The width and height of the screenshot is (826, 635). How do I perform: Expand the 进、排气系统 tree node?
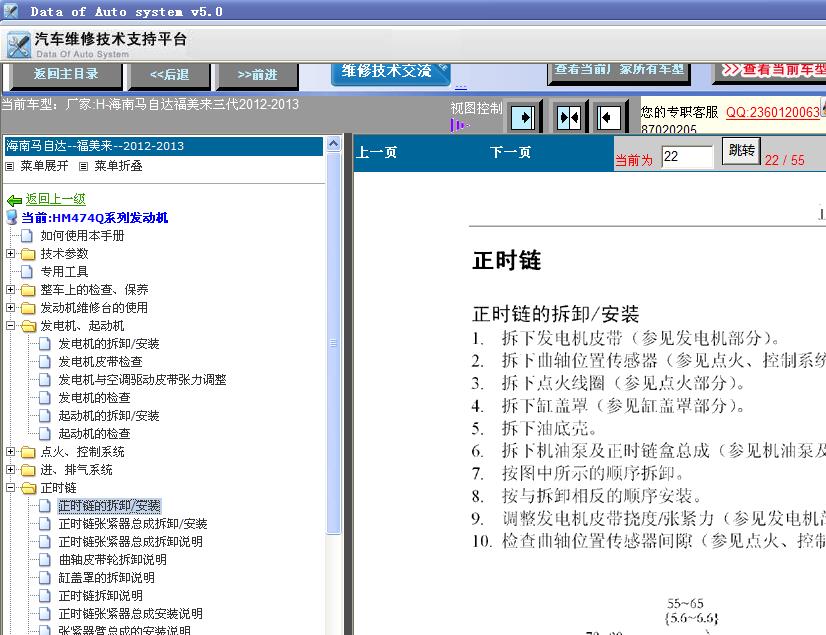tap(10, 470)
